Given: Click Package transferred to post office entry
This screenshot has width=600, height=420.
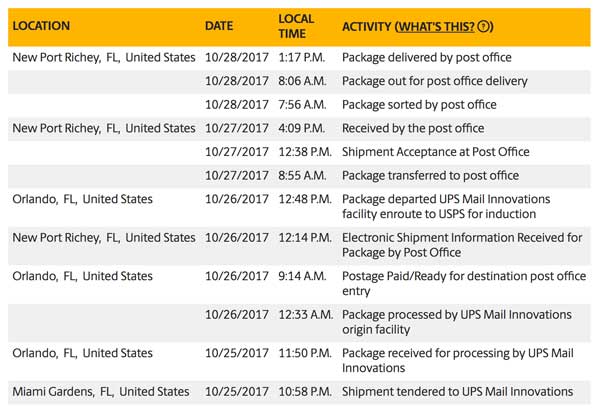Looking at the screenshot, I should click(x=430, y=176).
